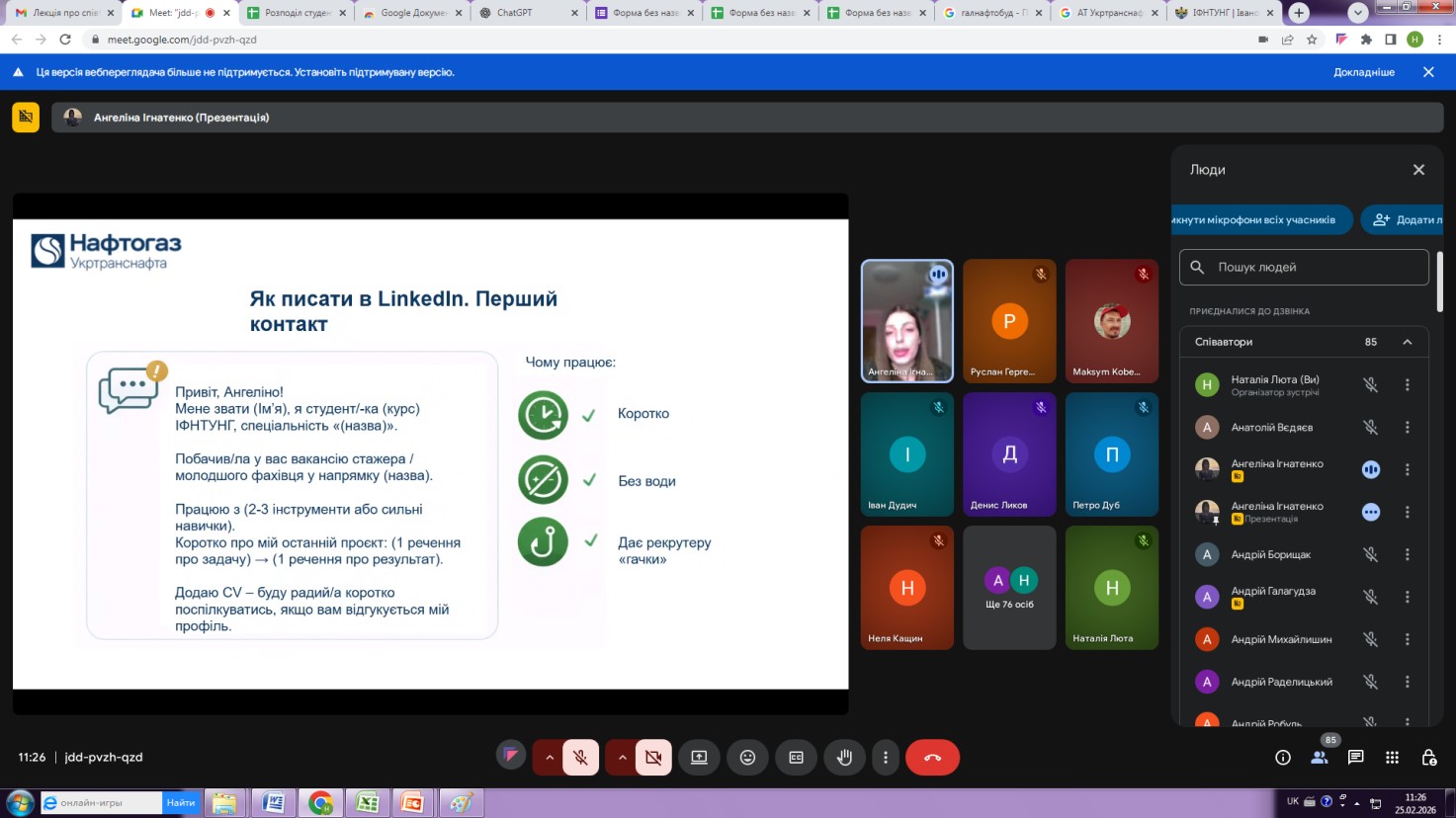This screenshot has height=818, width=1456.
Task: Open options menu for Анатолій Ведяєв
Action: point(1408,428)
